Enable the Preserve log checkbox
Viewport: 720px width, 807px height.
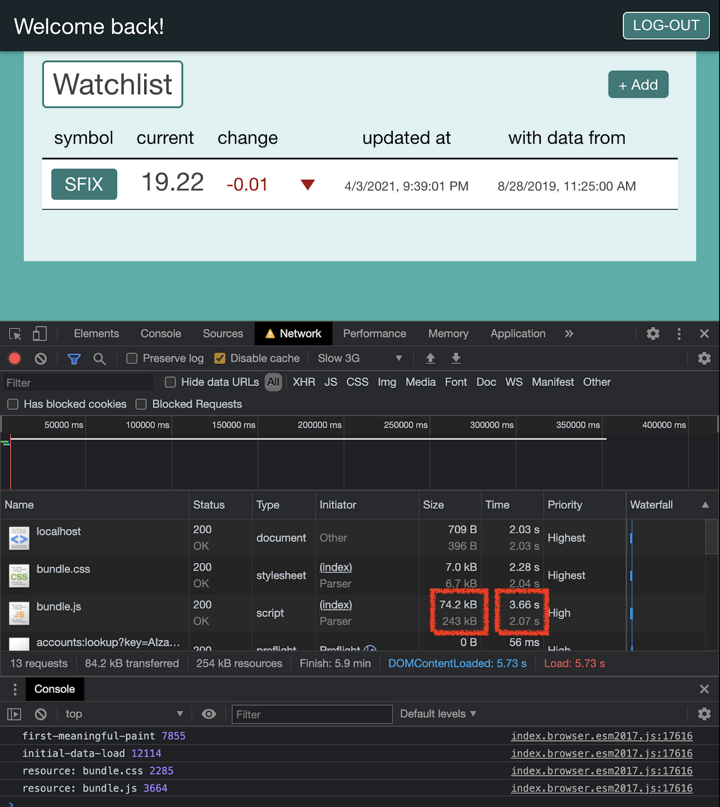click(x=132, y=359)
